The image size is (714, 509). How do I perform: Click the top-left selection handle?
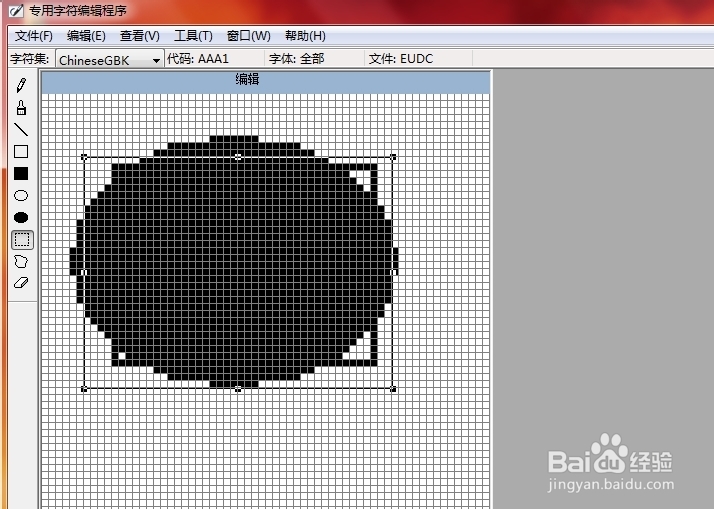(84, 157)
